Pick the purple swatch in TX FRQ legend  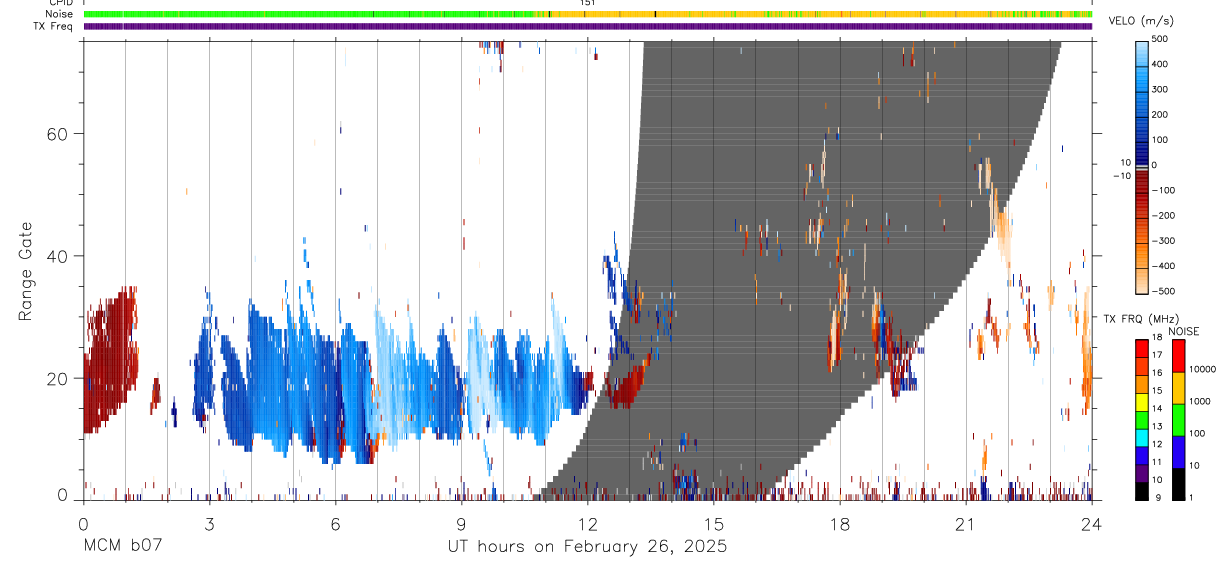[1142, 471]
